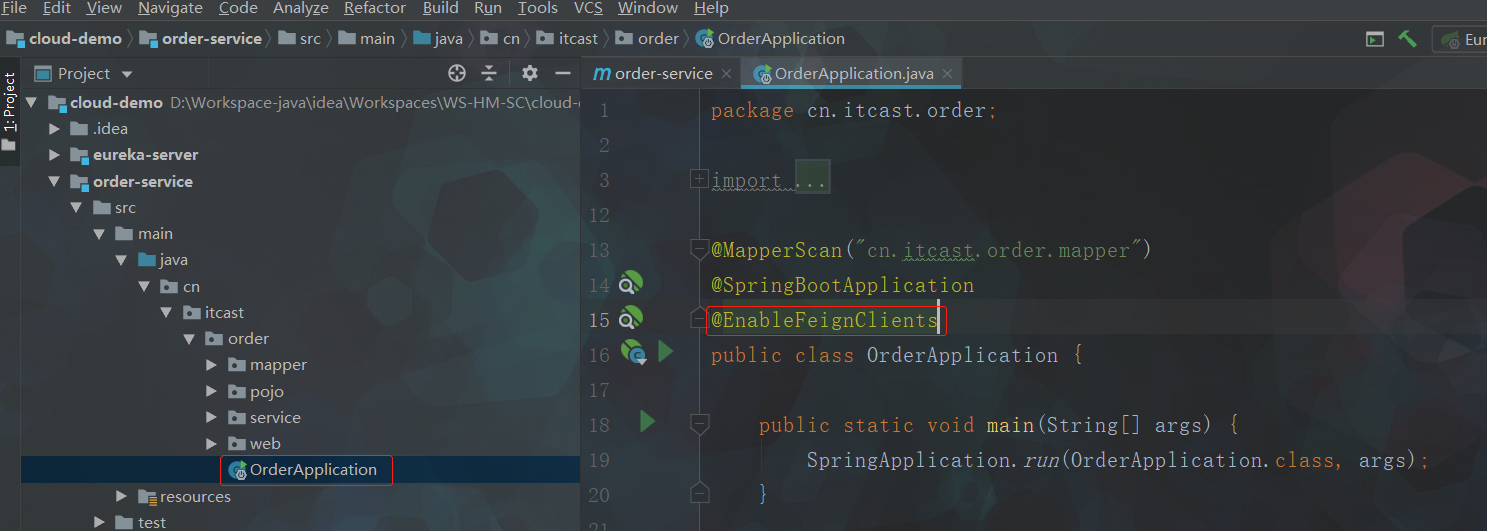Image resolution: width=1487 pixels, height=531 pixels.
Task: Close the order-service editor tab
Action: [727, 74]
